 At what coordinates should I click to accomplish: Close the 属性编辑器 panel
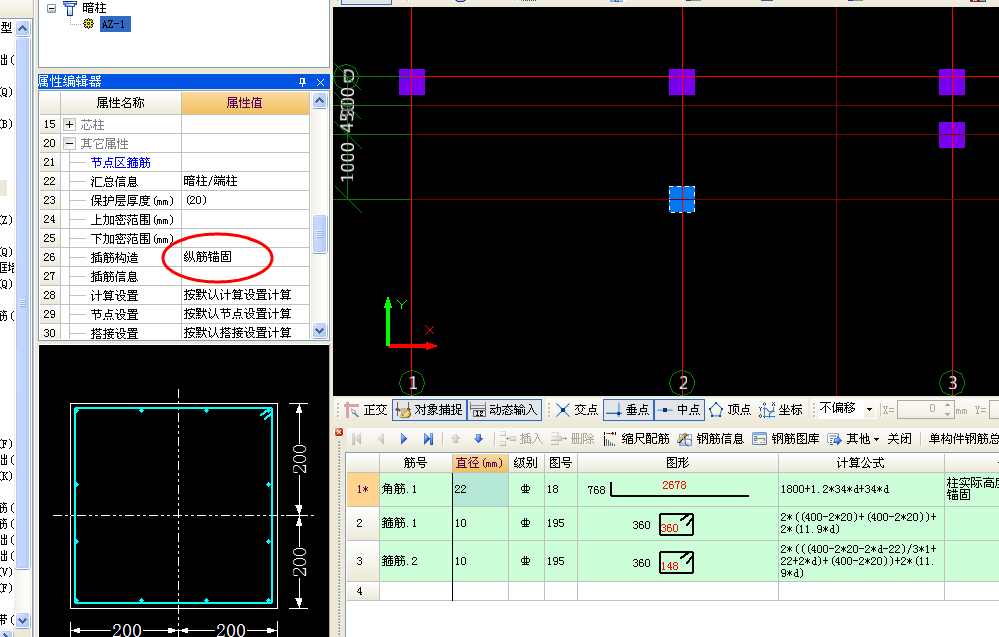(320, 82)
